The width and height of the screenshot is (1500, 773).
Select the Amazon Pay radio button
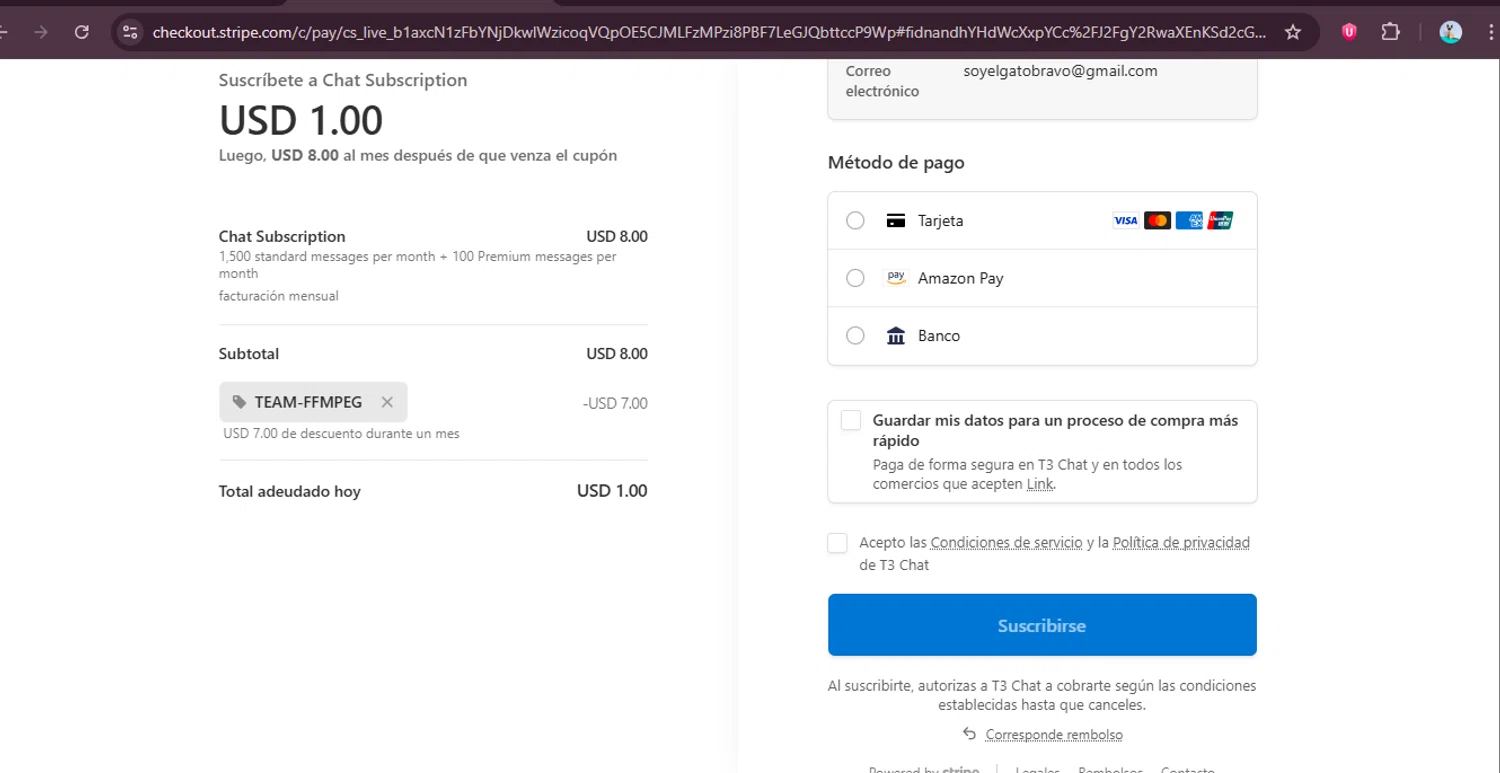tap(855, 278)
